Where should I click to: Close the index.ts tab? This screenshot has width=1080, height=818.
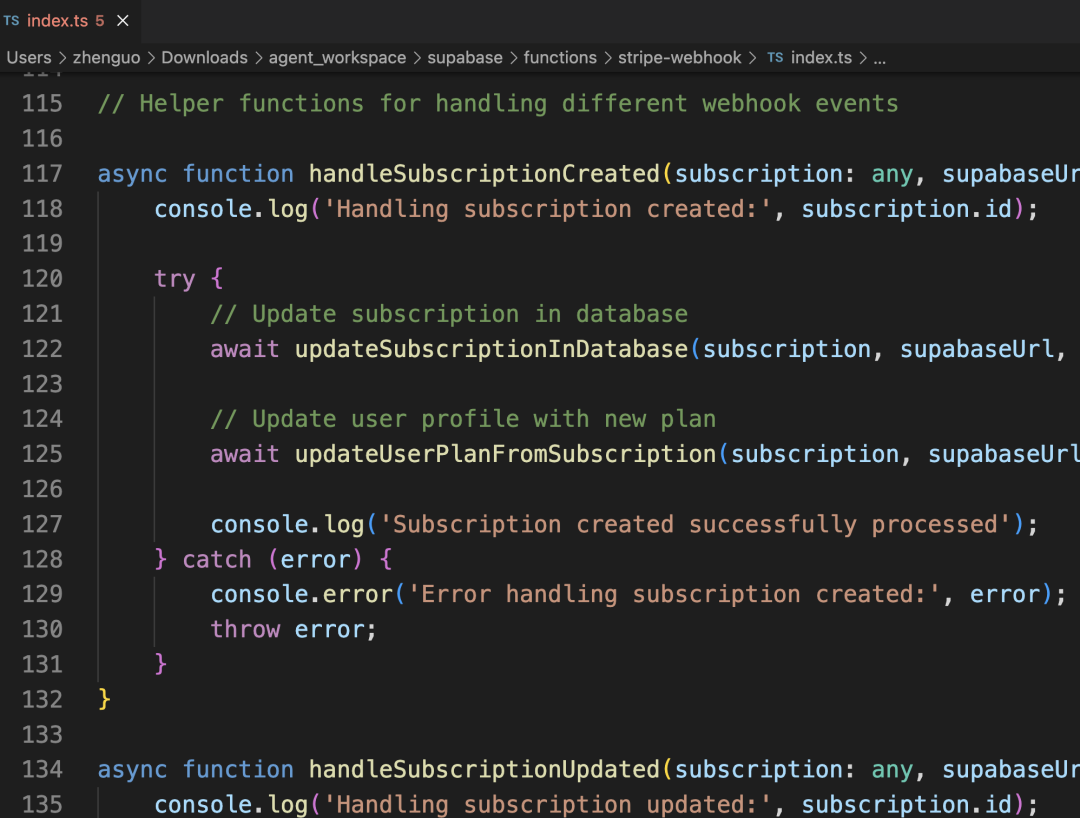click(123, 21)
